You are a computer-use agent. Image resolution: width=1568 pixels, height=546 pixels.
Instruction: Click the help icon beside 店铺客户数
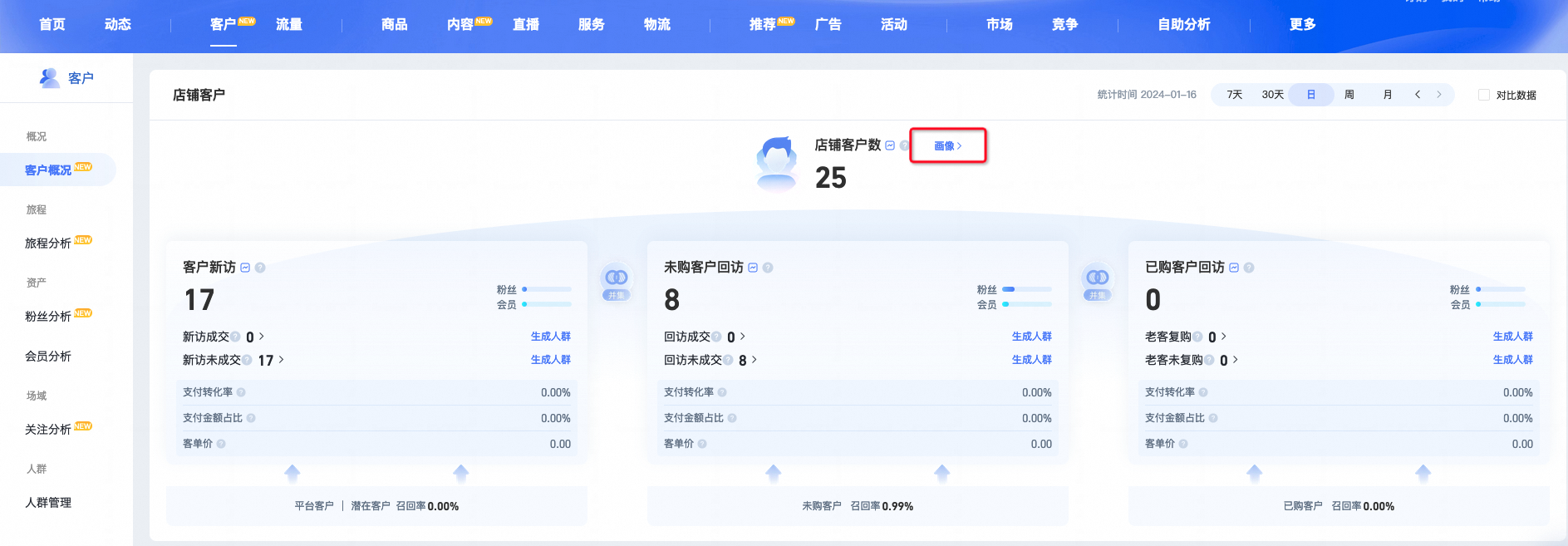click(x=904, y=145)
